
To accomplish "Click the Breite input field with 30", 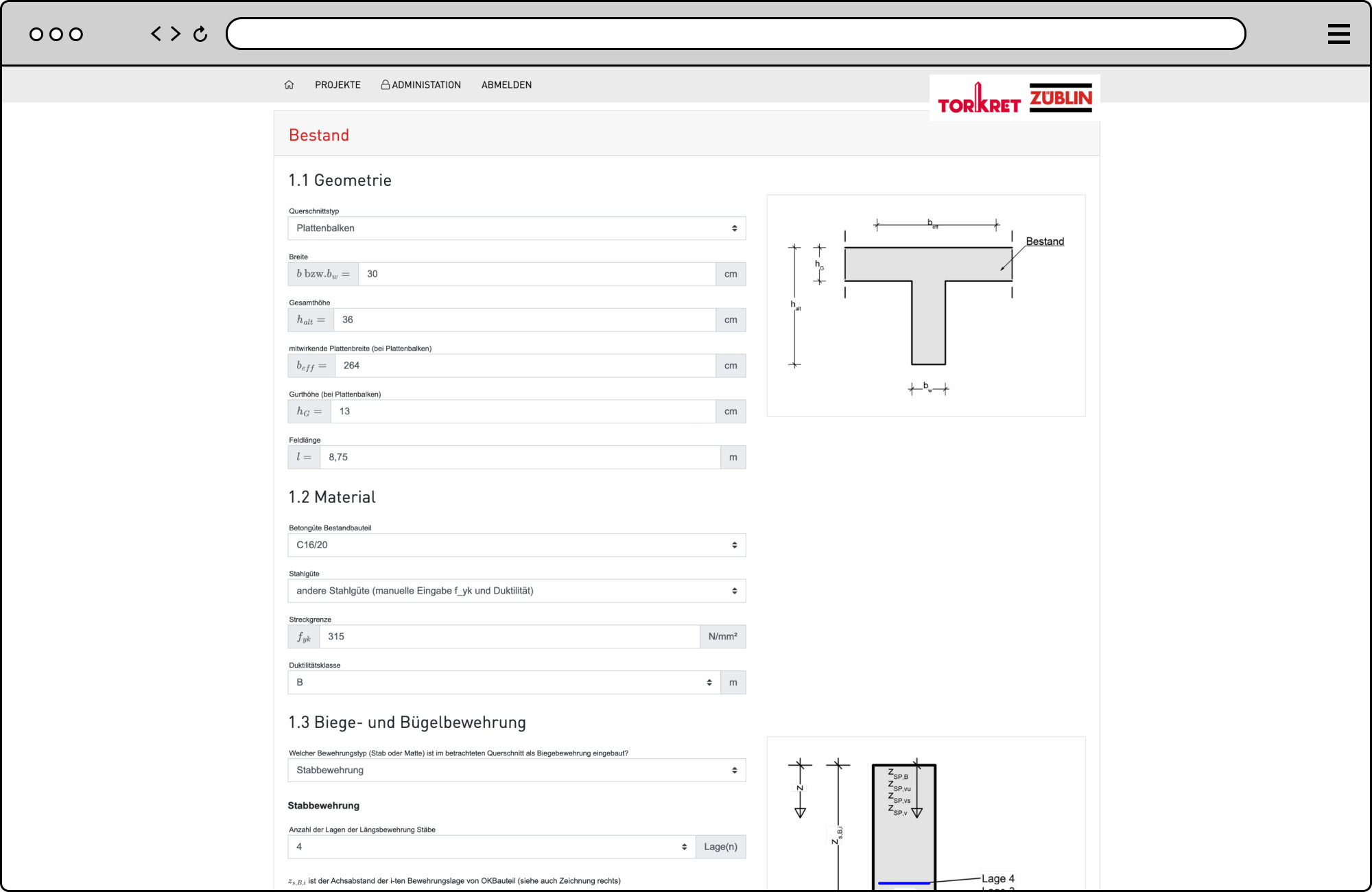I will (537, 274).
